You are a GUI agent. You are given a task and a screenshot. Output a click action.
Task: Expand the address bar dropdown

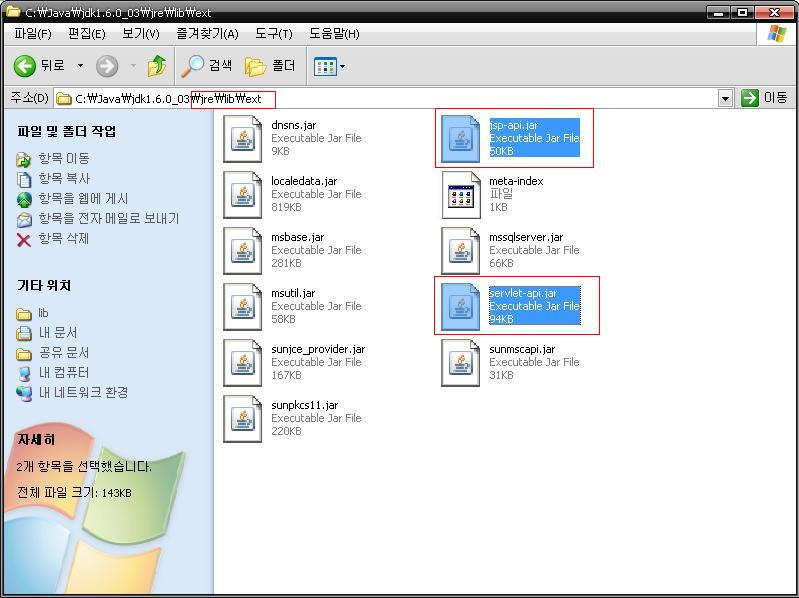tap(725, 98)
